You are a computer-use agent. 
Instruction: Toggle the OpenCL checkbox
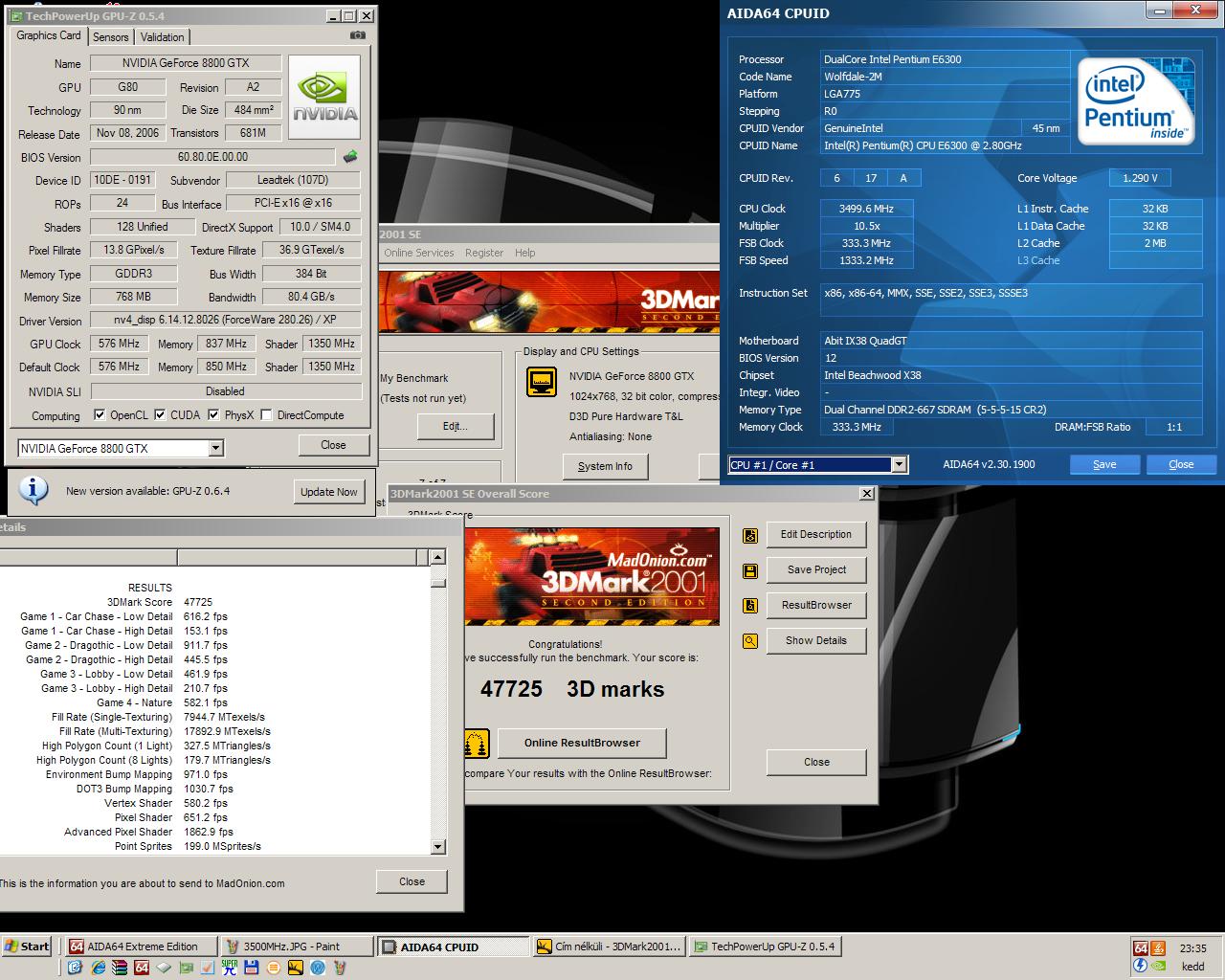[x=100, y=415]
